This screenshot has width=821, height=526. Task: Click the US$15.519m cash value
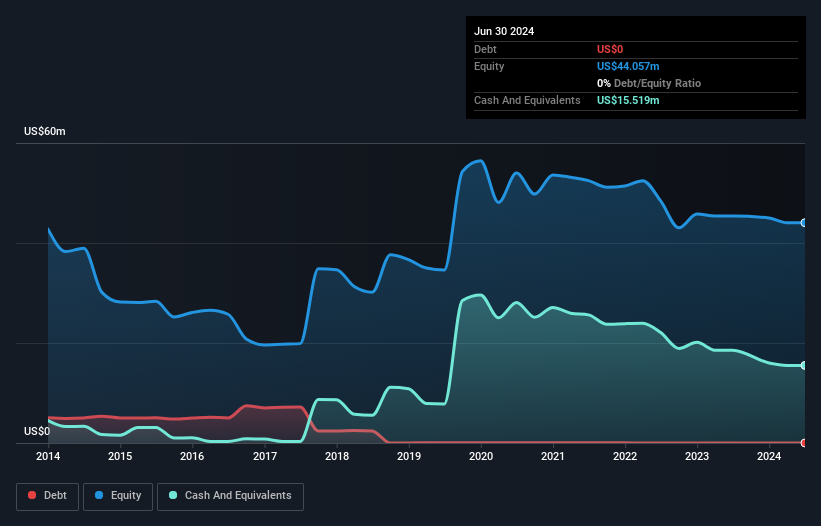(x=628, y=100)
